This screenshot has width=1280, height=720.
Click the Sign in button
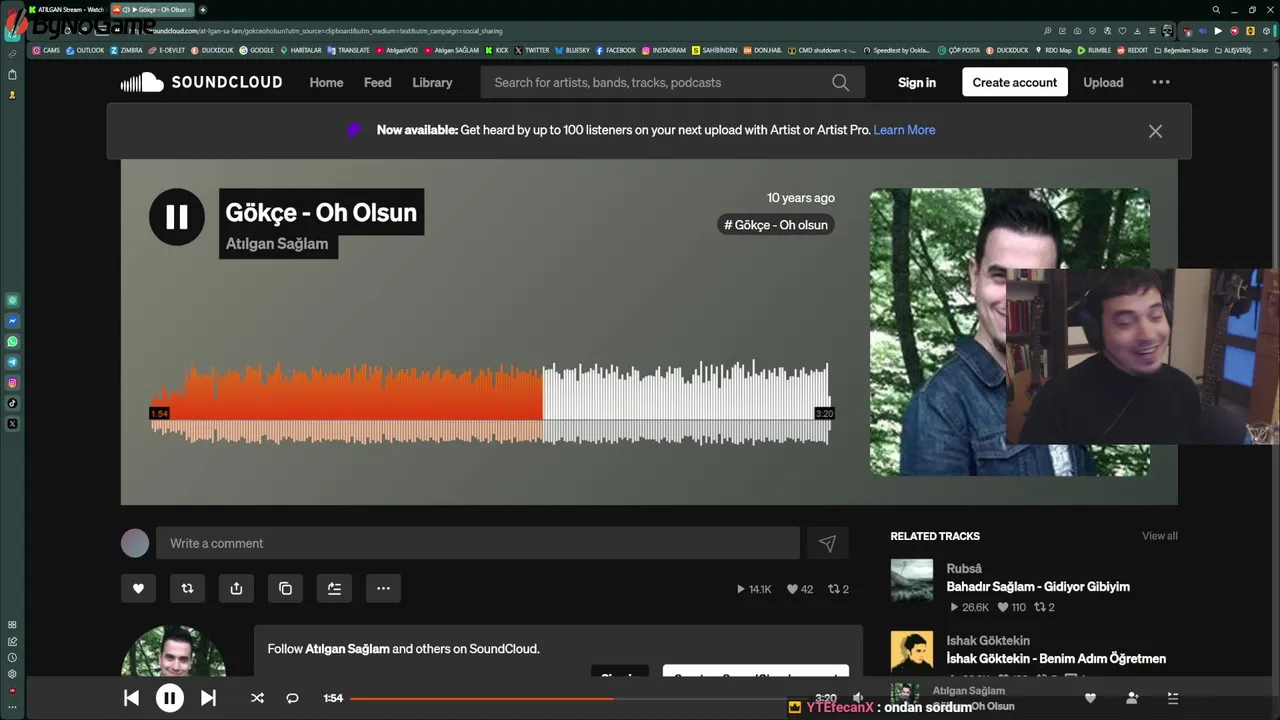pos(917,82)
